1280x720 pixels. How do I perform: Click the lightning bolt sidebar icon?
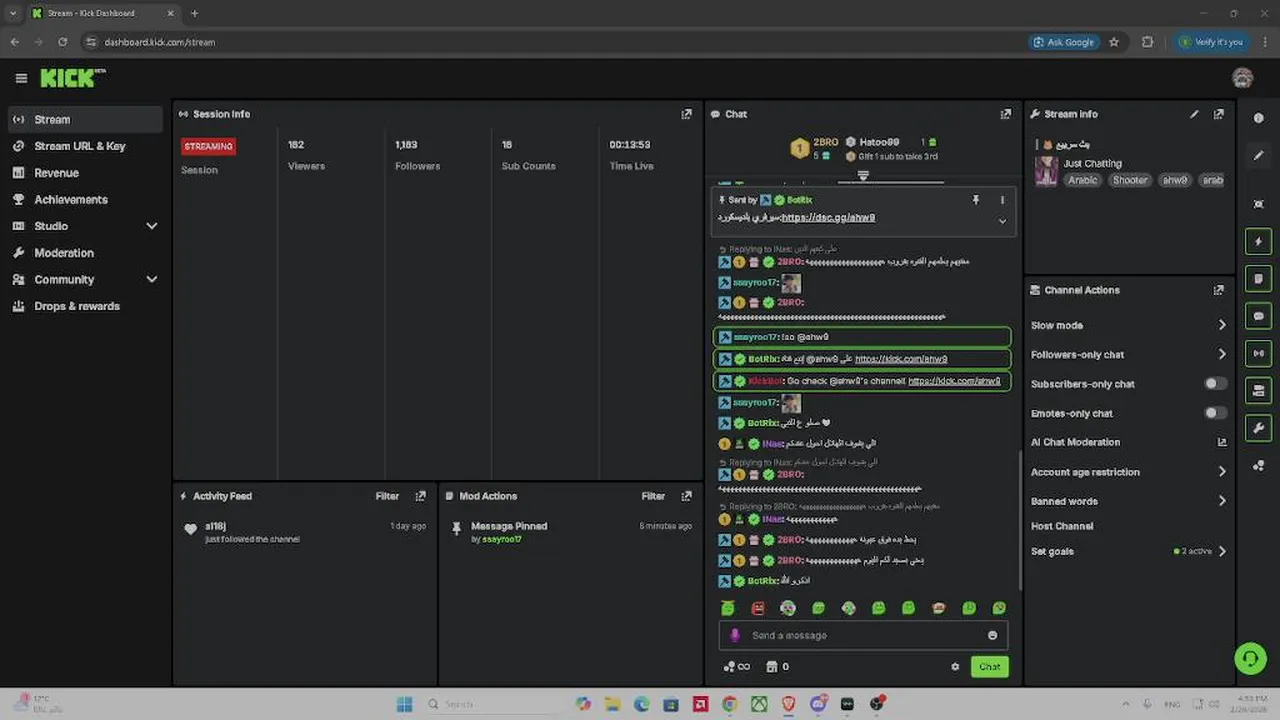pos(1258,241)
